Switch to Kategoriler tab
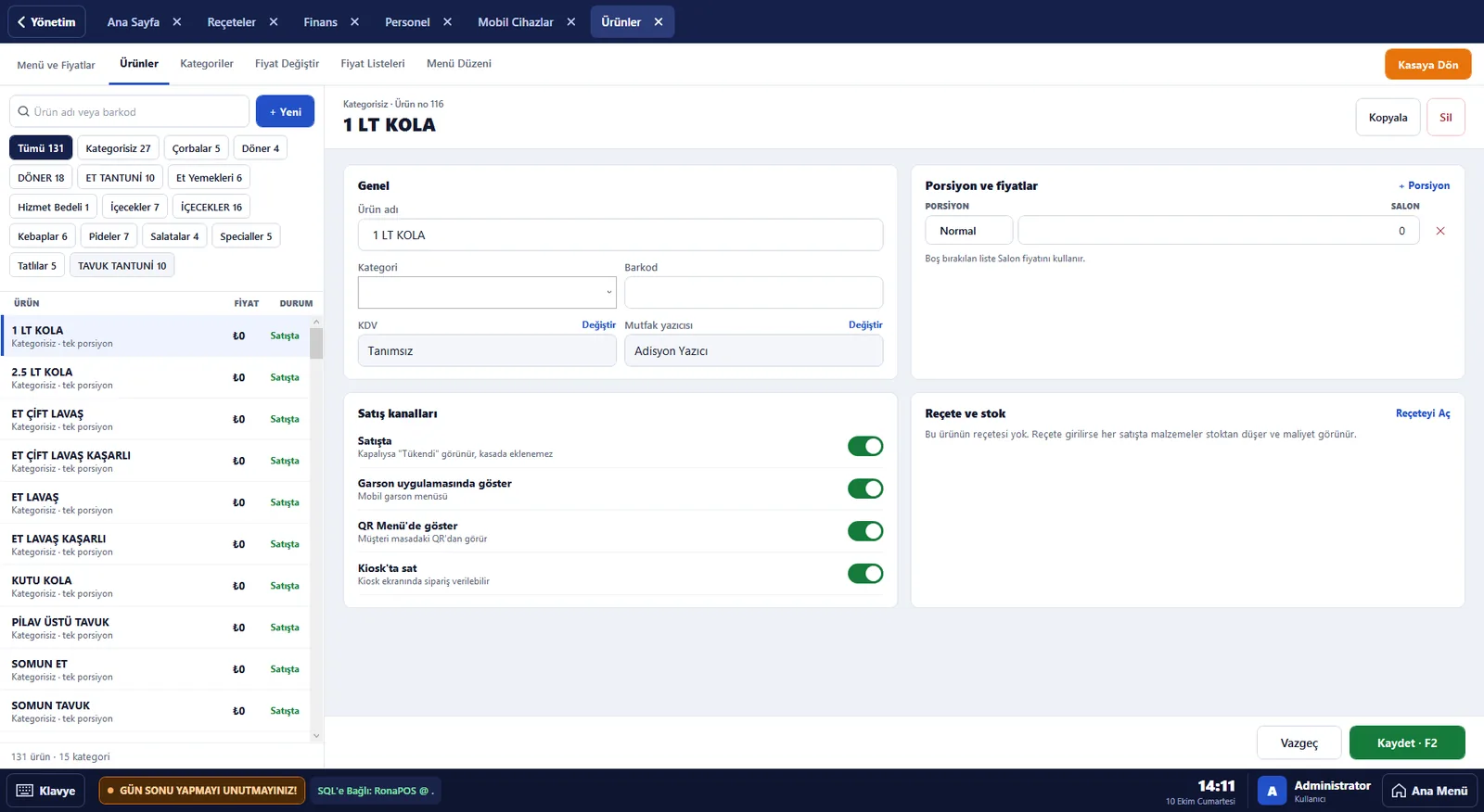The width and height of the screenshot is (1484, 812). [207, 64]
